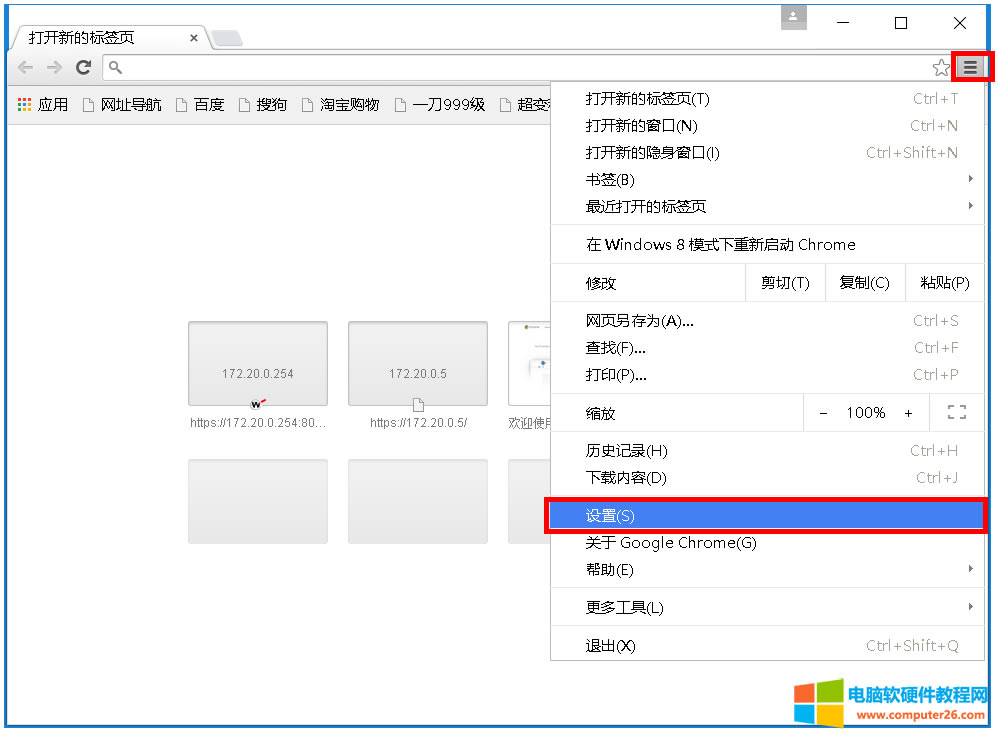Open the 应用 apps grid shortcut
Image resolution: width=998 pixels, height=735 pixels.
coord(42,104)
